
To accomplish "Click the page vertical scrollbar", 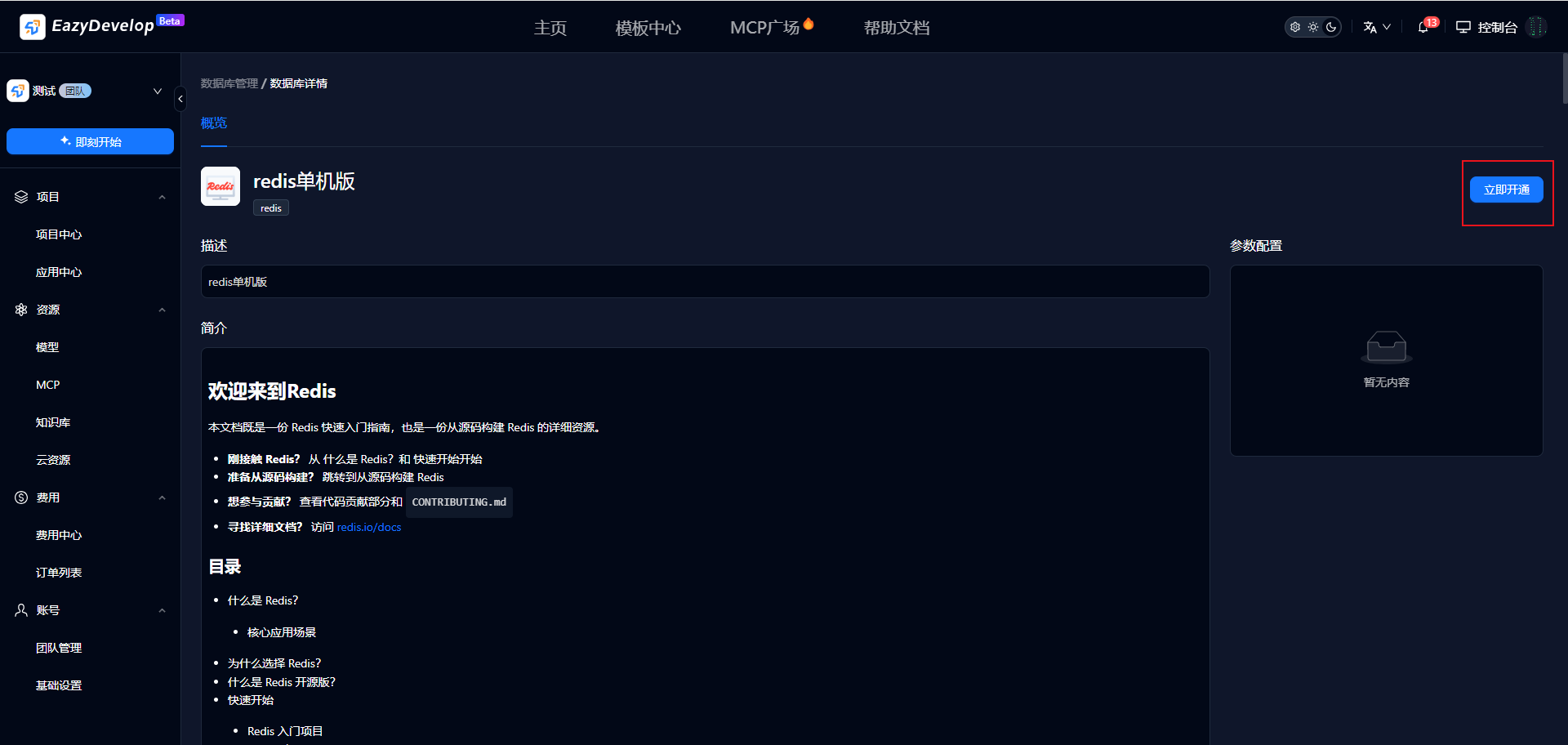I will pyautogui.click(x=1564, y=78).
